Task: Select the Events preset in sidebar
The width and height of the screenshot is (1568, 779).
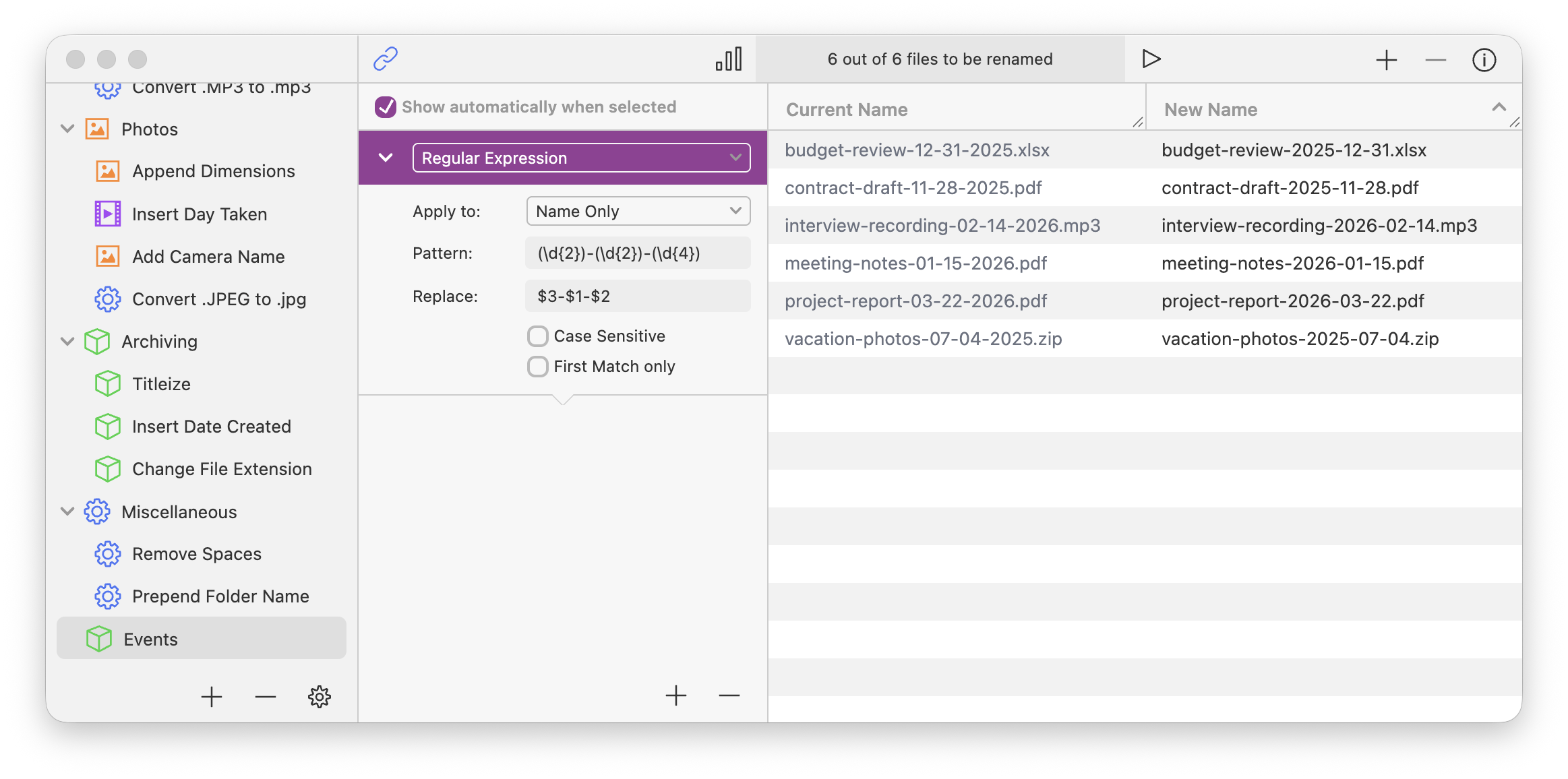Action: (x=150, y=639)
